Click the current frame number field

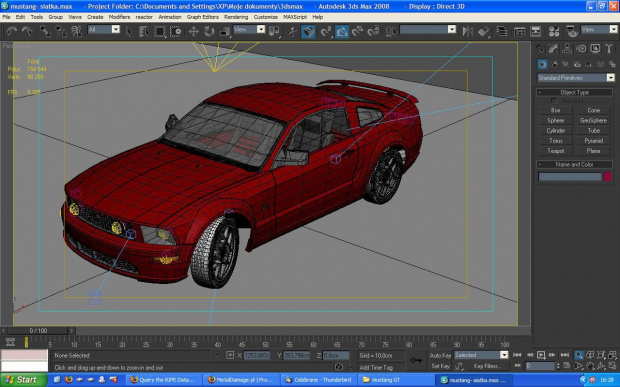[540, 366]
